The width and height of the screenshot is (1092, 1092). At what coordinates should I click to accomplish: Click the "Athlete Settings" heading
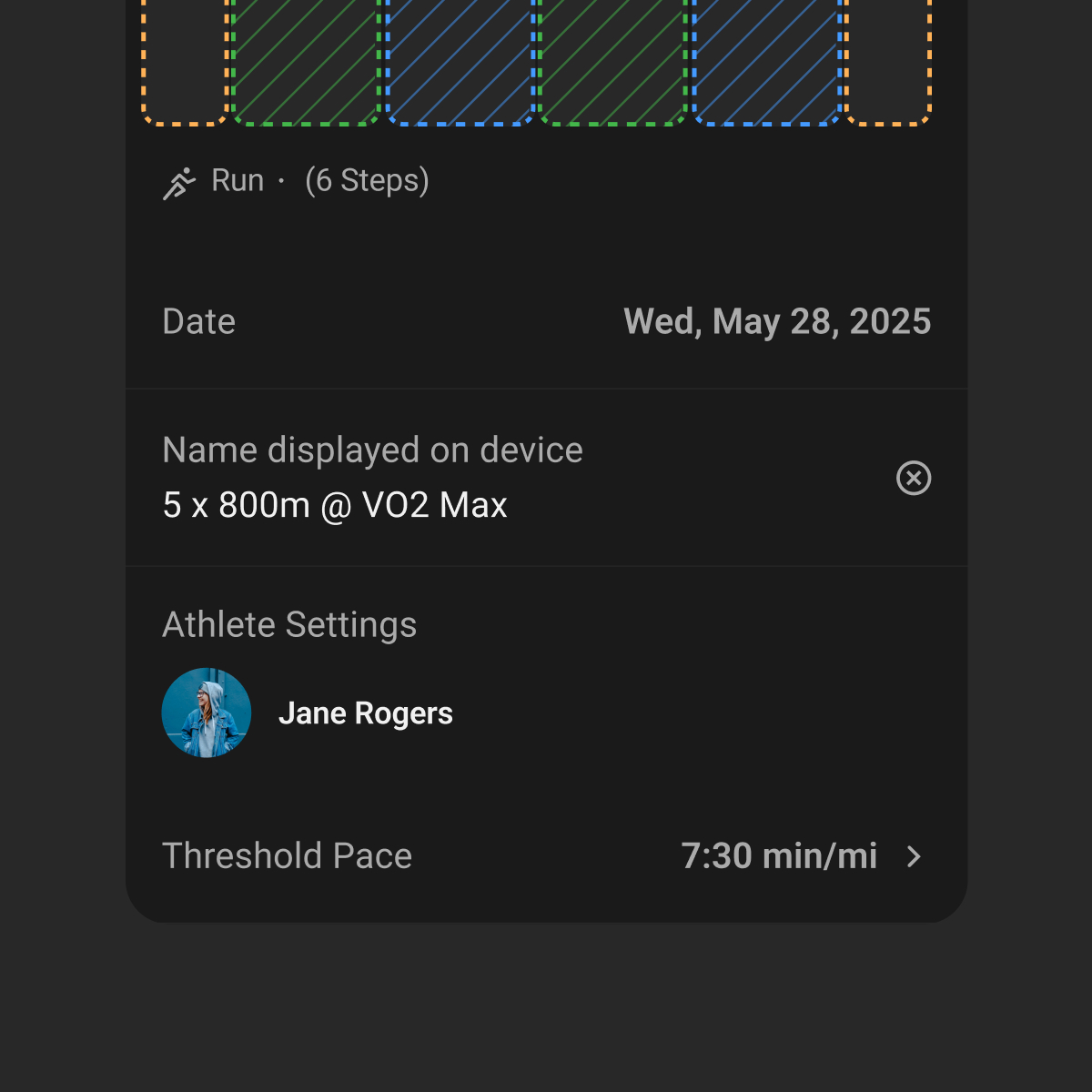289,625
